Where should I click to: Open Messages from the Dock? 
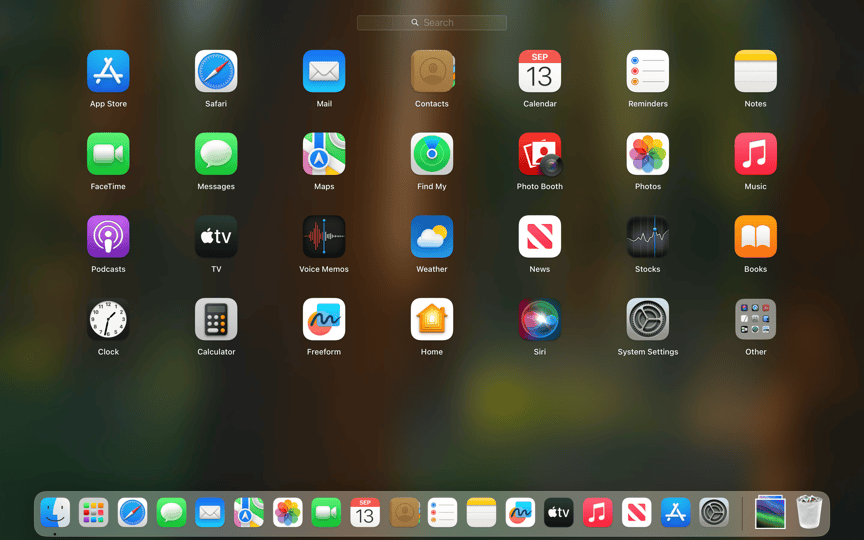pos(171,512)
